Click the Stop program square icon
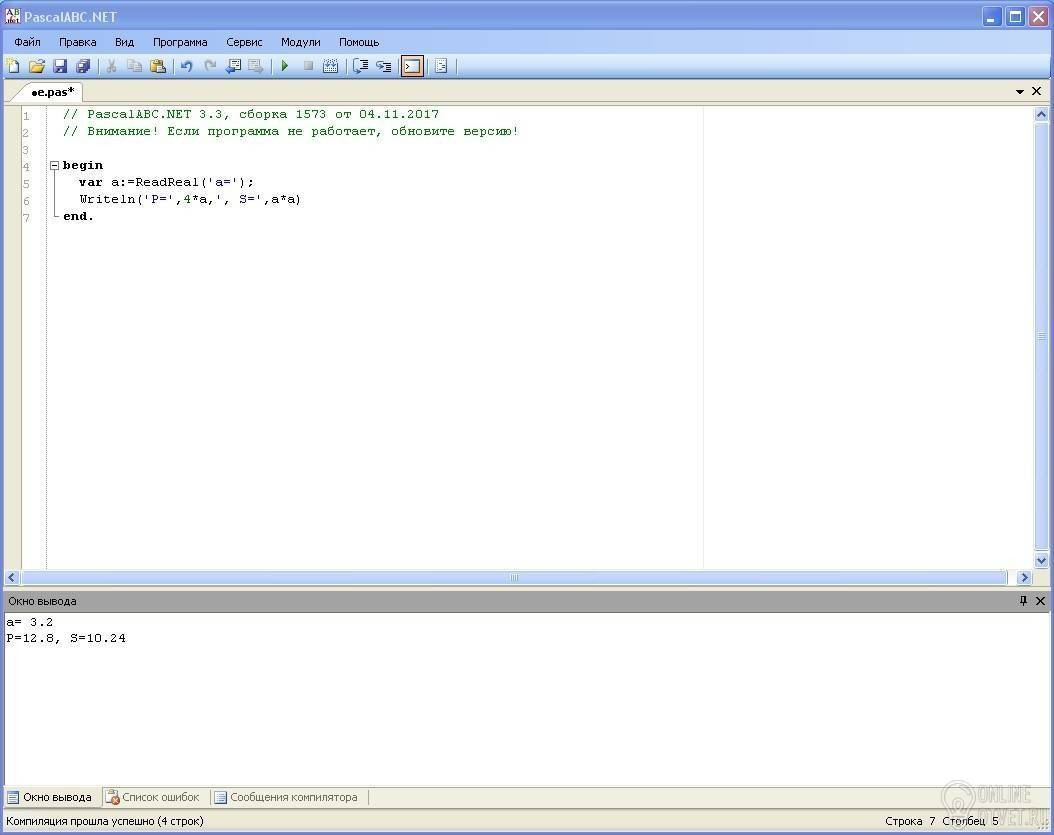Screen dimensions: 1054x835 (308, 66)
